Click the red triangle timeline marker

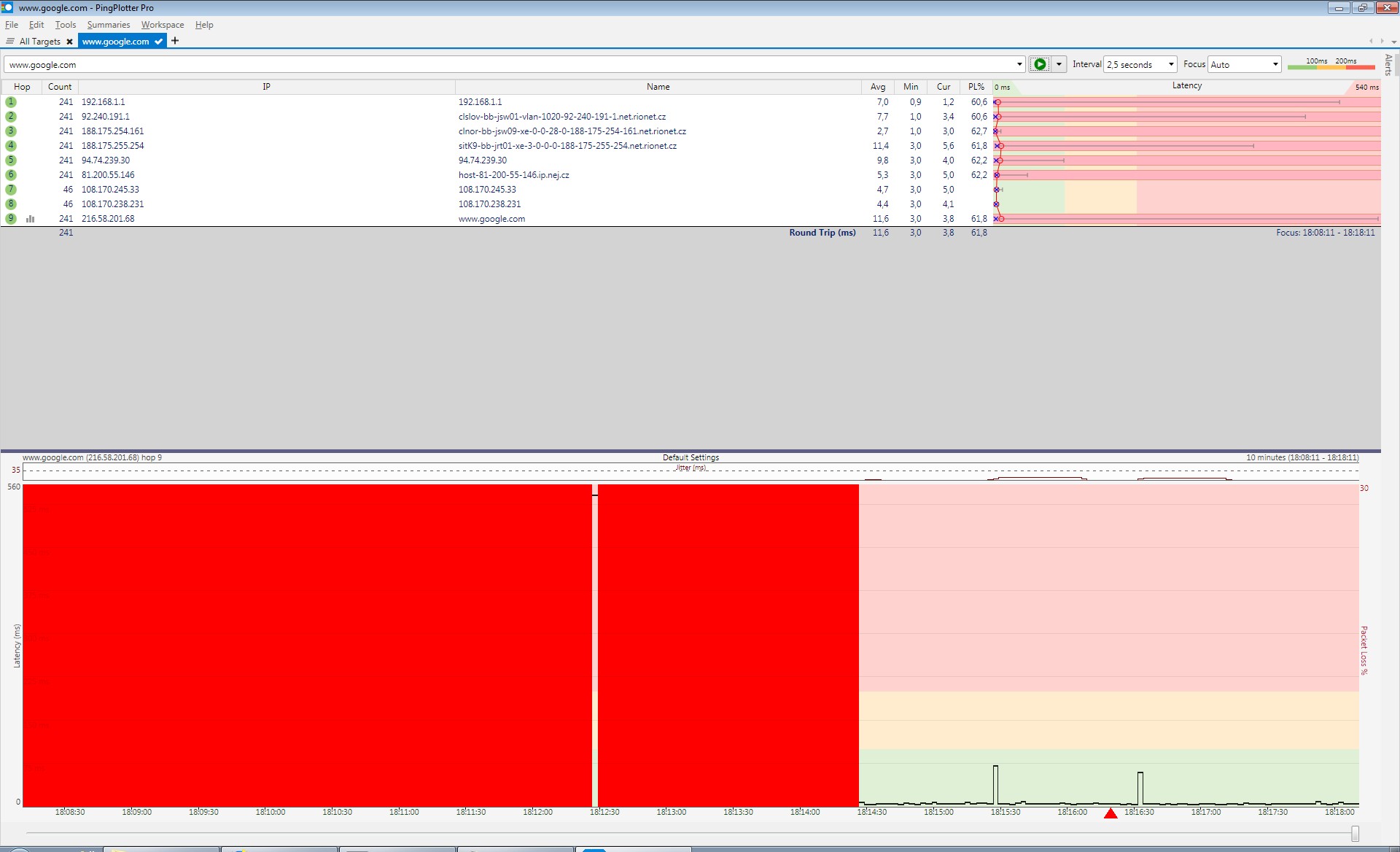pos(1111,813)
